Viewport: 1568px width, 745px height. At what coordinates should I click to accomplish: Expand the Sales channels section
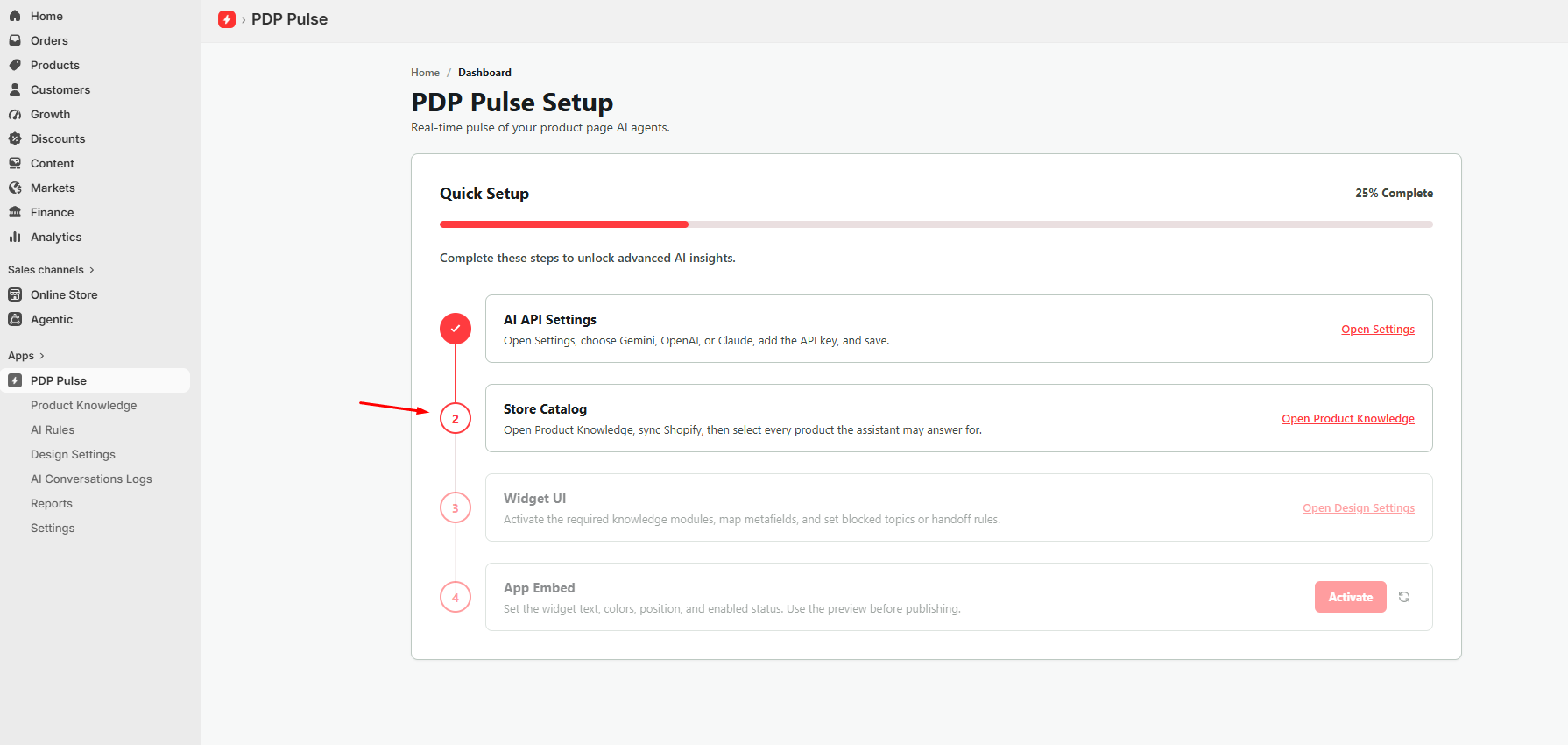click(51, 270)
